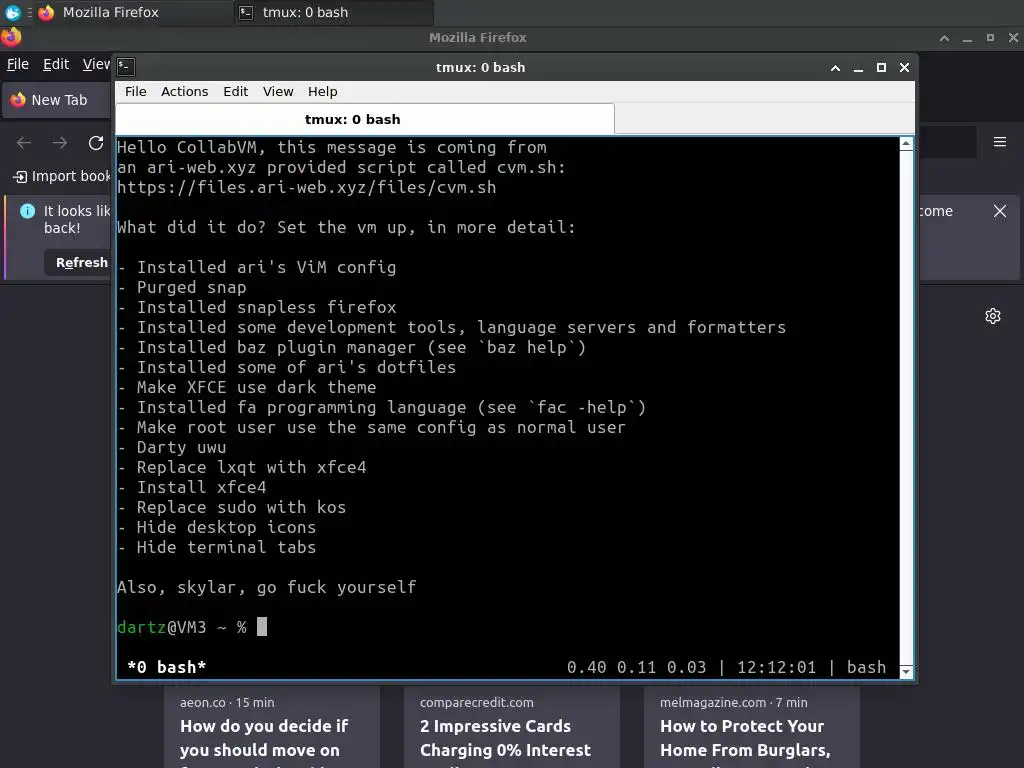Shade terminal window with up-arrow button

click(835, 68)
